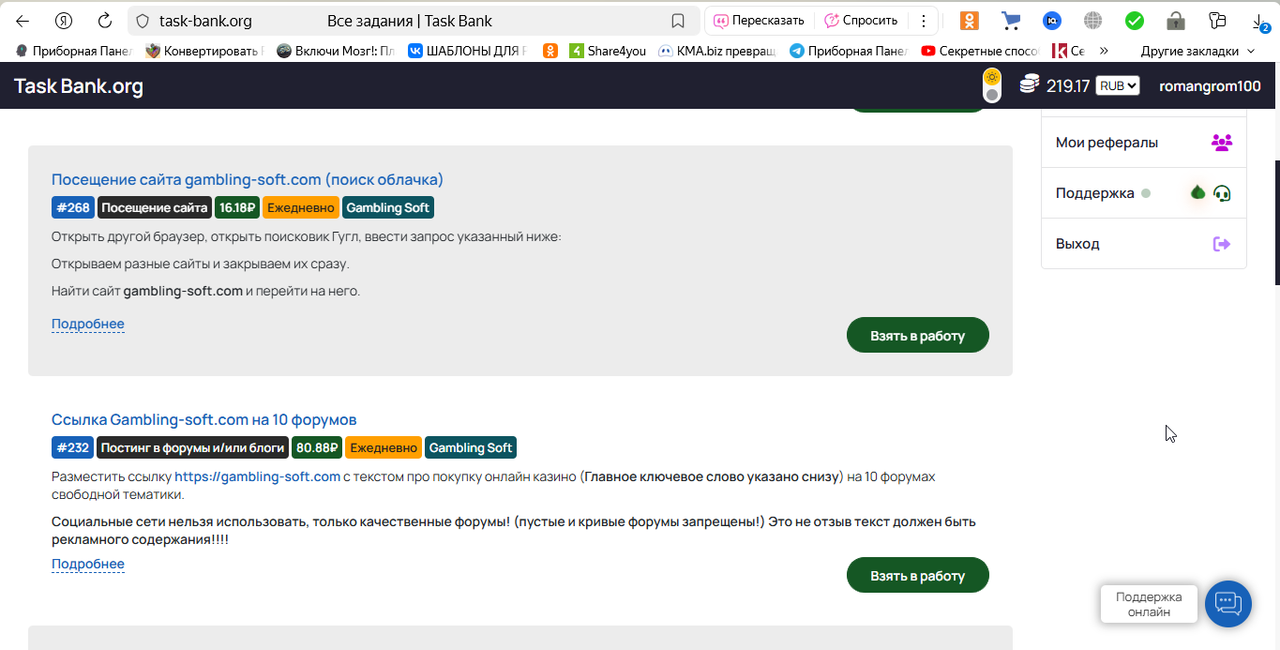The height and width of the screenshot is (650, 1280).
Task: Click Gambling Soft tag on task #232
Action: pyautogui.click(x=471, y=448)
